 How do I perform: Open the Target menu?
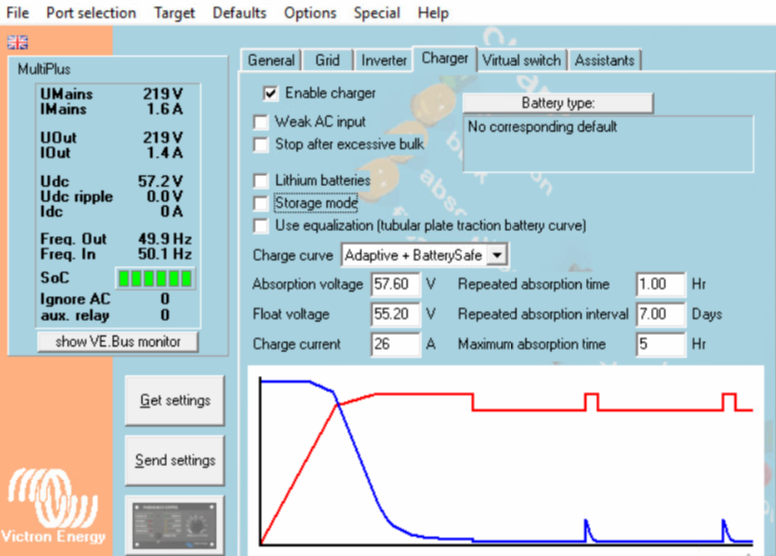point(174,12)
